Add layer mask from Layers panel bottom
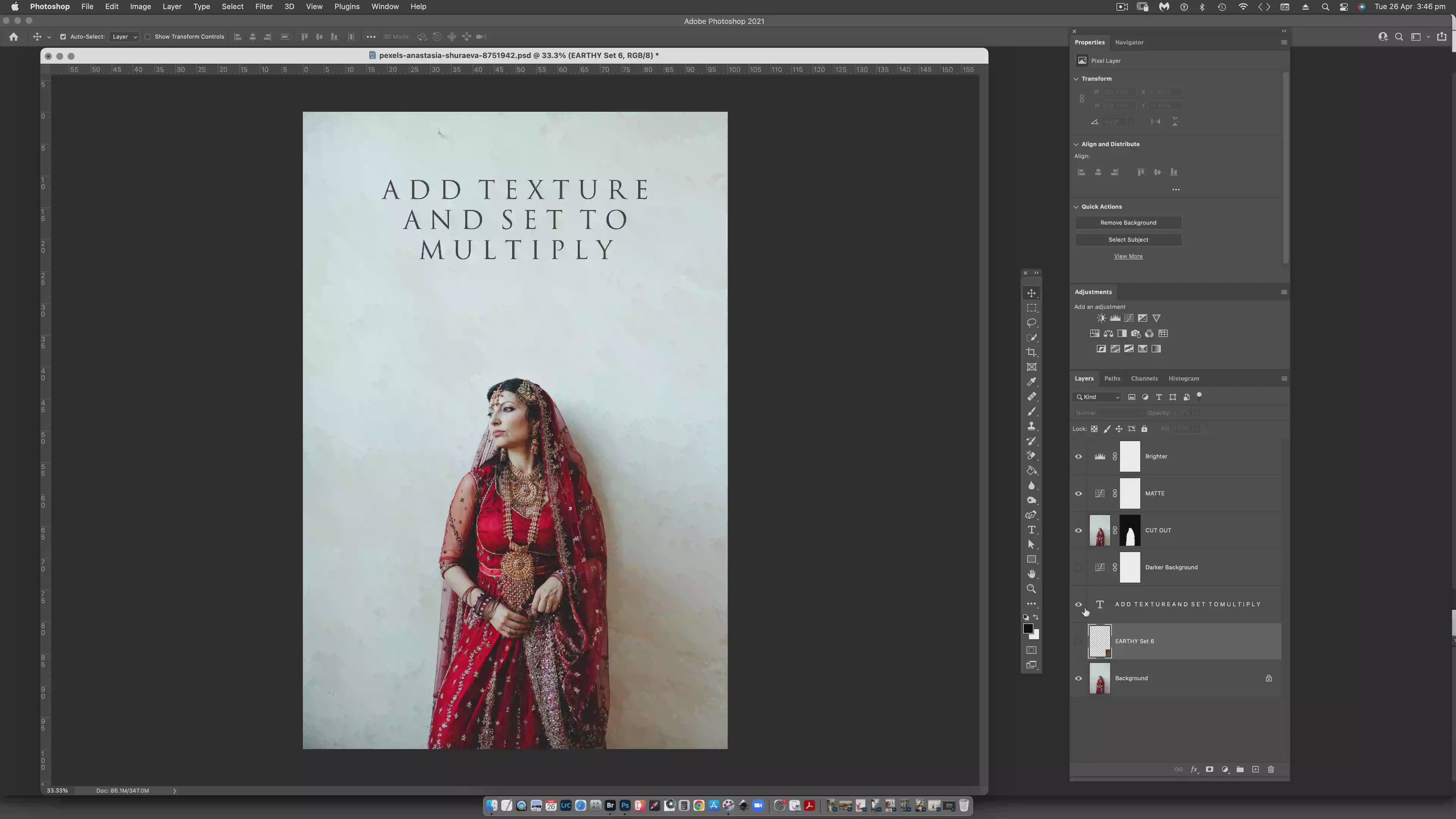Screen dimensions: 1456x819 click(1210, 769)
